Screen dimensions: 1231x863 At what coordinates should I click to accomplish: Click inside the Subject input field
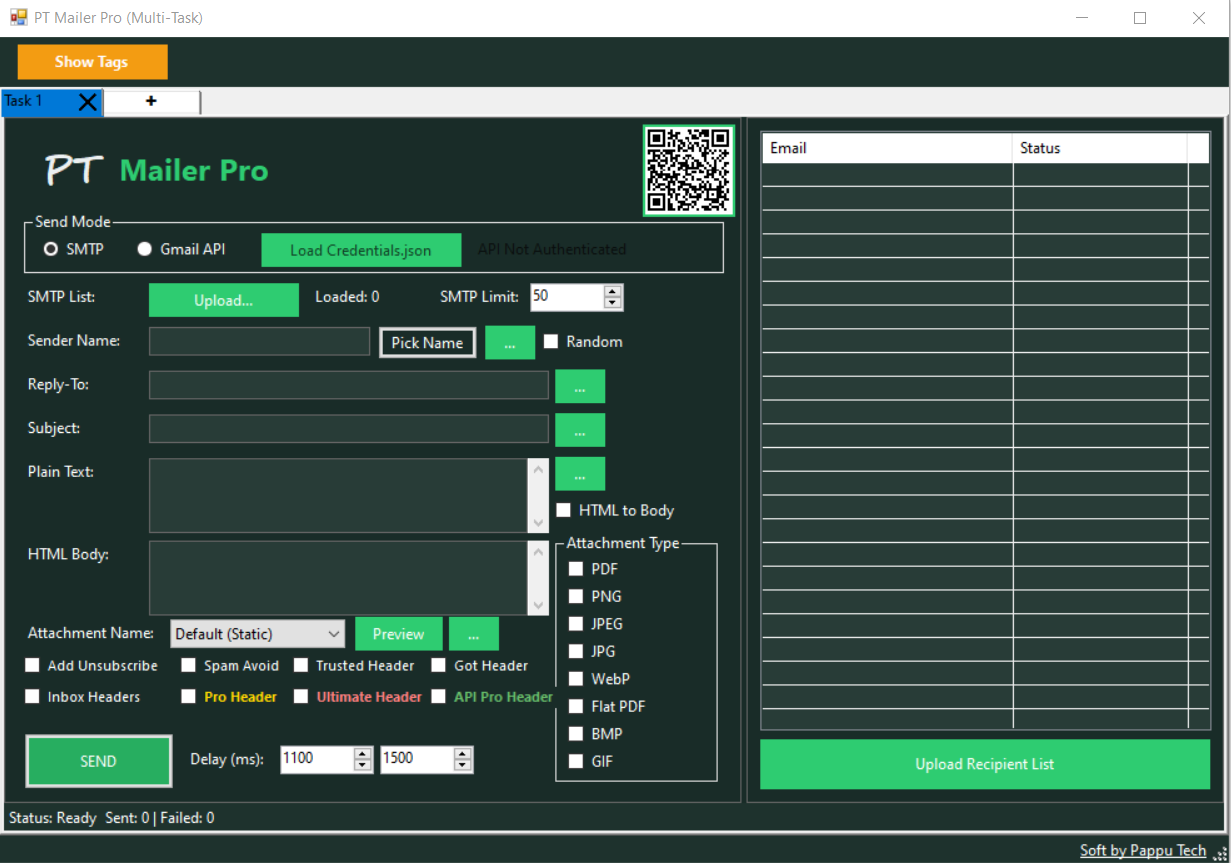coord(348,428)
